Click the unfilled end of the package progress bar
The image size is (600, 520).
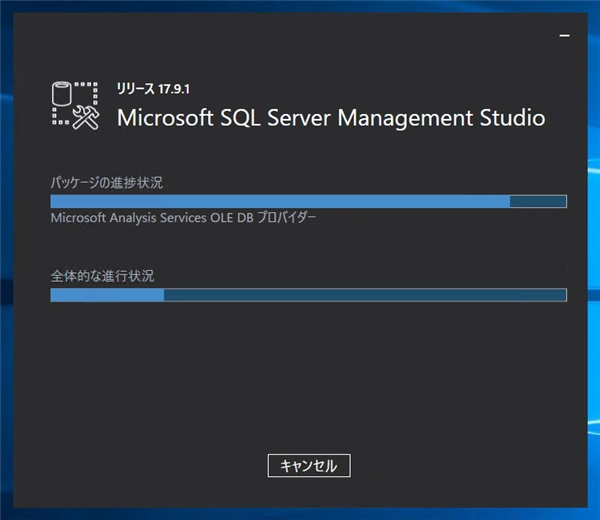coord(538,201)
